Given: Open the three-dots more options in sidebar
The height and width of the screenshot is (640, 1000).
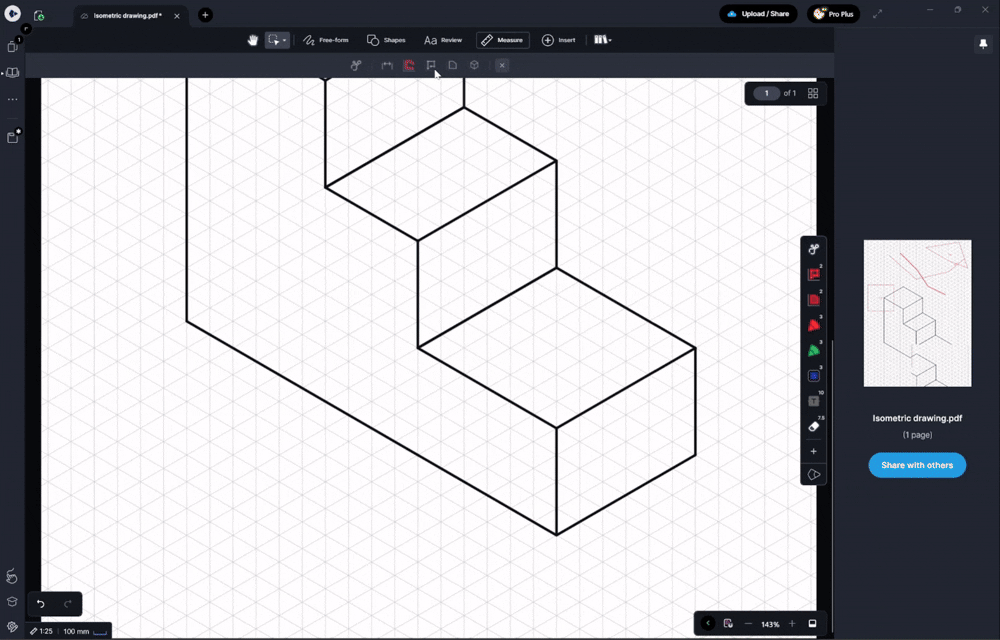Looking at the screenshot, I should point(12,99).
